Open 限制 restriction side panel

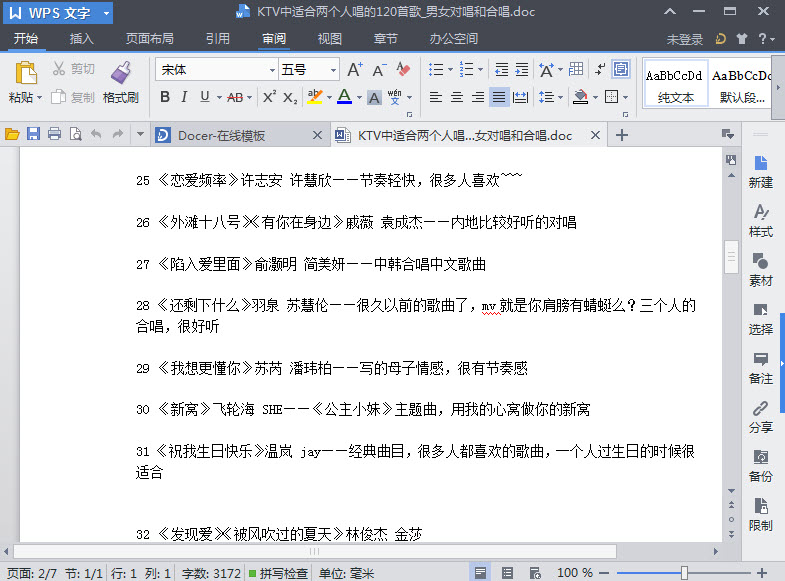pyautogui.click(x=760, y=515)
